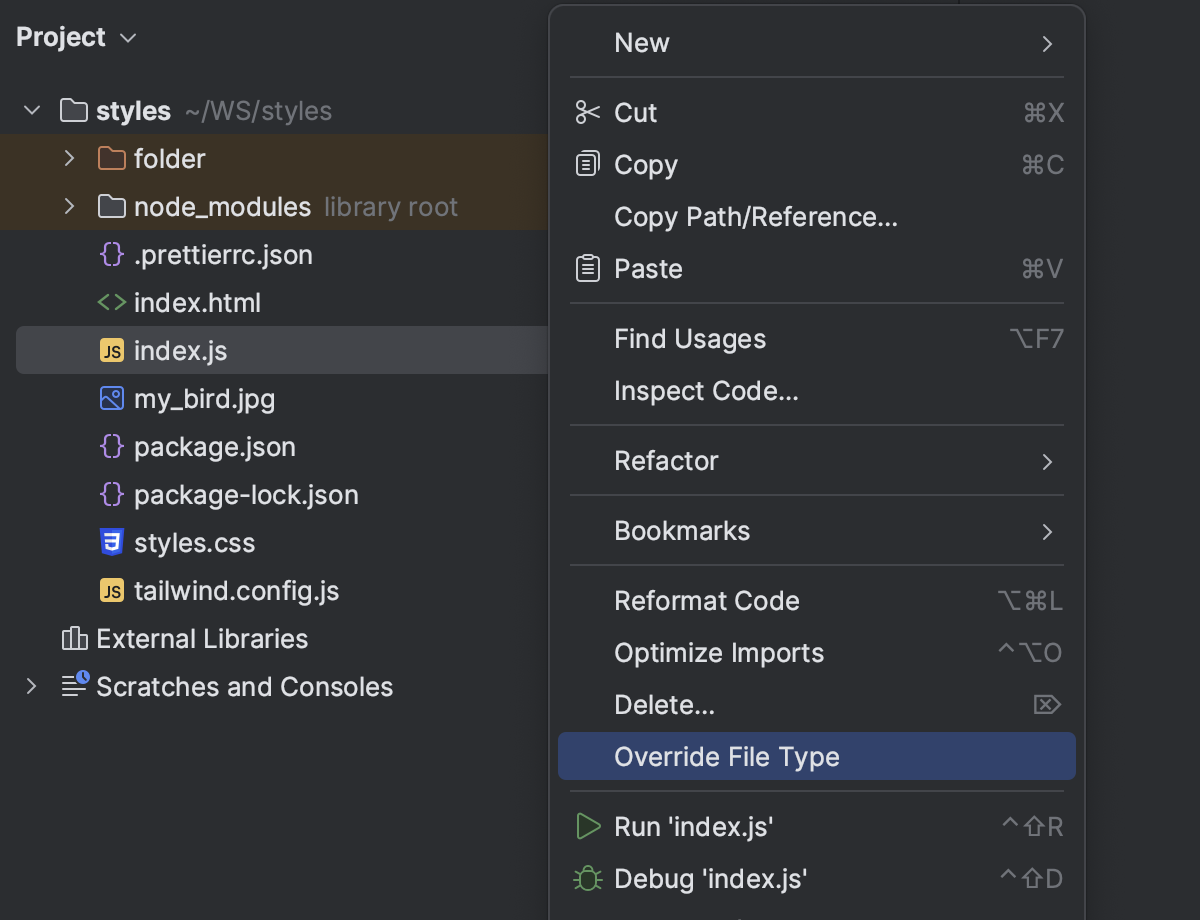Expand the folder directory
Screen dimensions: 1200x920
67,158
